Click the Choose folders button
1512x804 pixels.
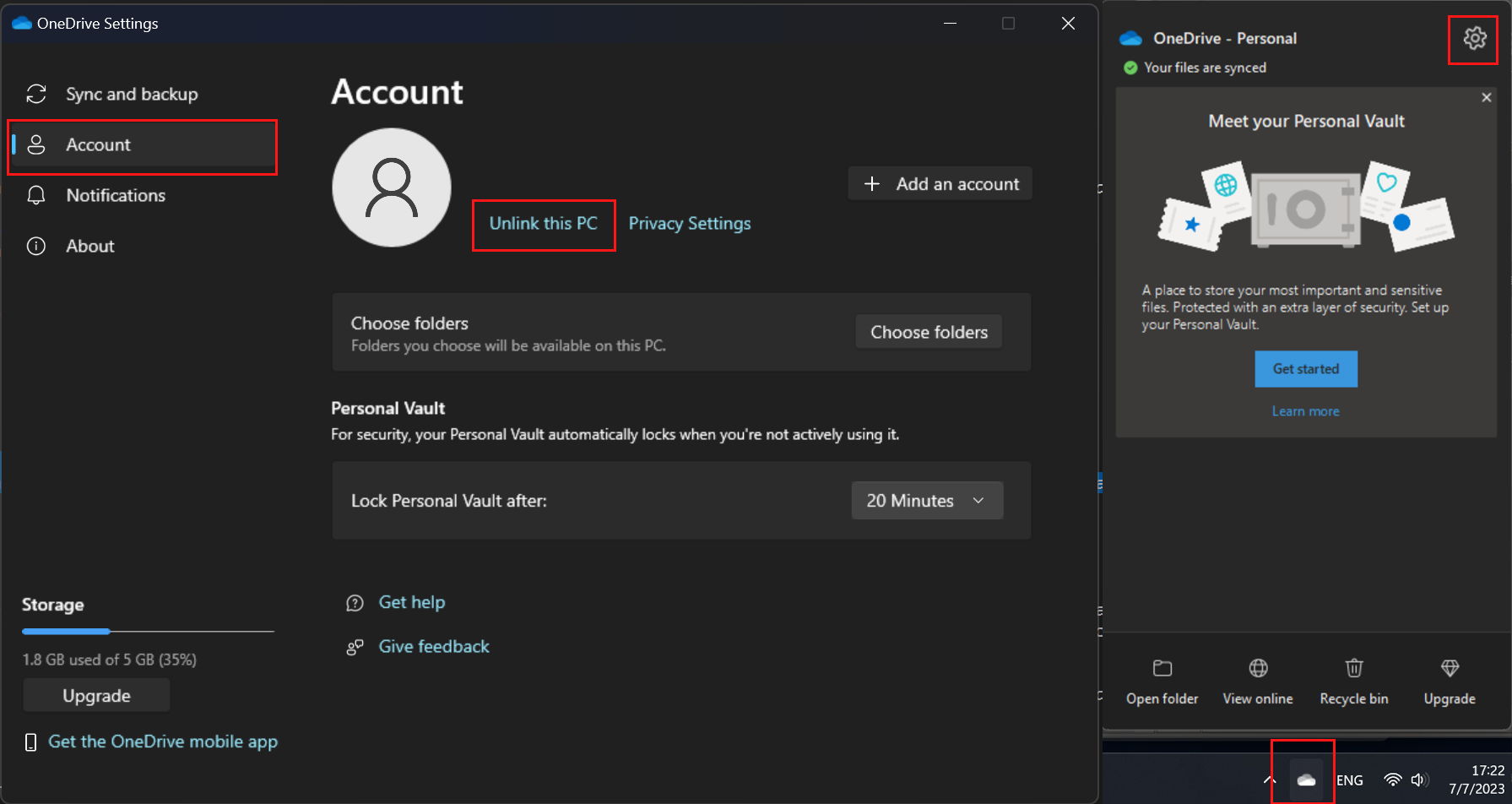(x=929, y=332)
